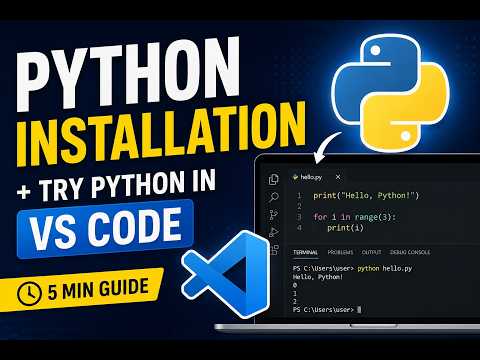This screenshot has width=480, height=360.
Task: Click the terminal output line '0'
Action: click(x=295, y=285)
